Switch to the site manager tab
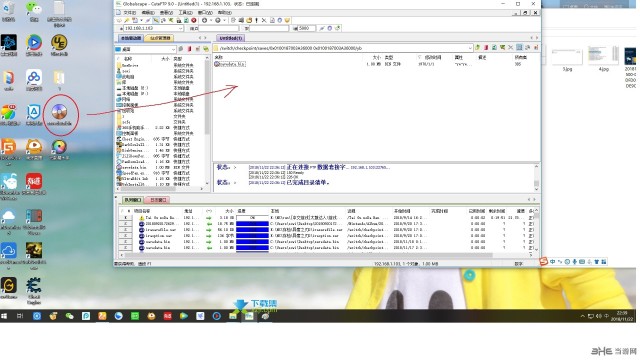 click(160, 38)
